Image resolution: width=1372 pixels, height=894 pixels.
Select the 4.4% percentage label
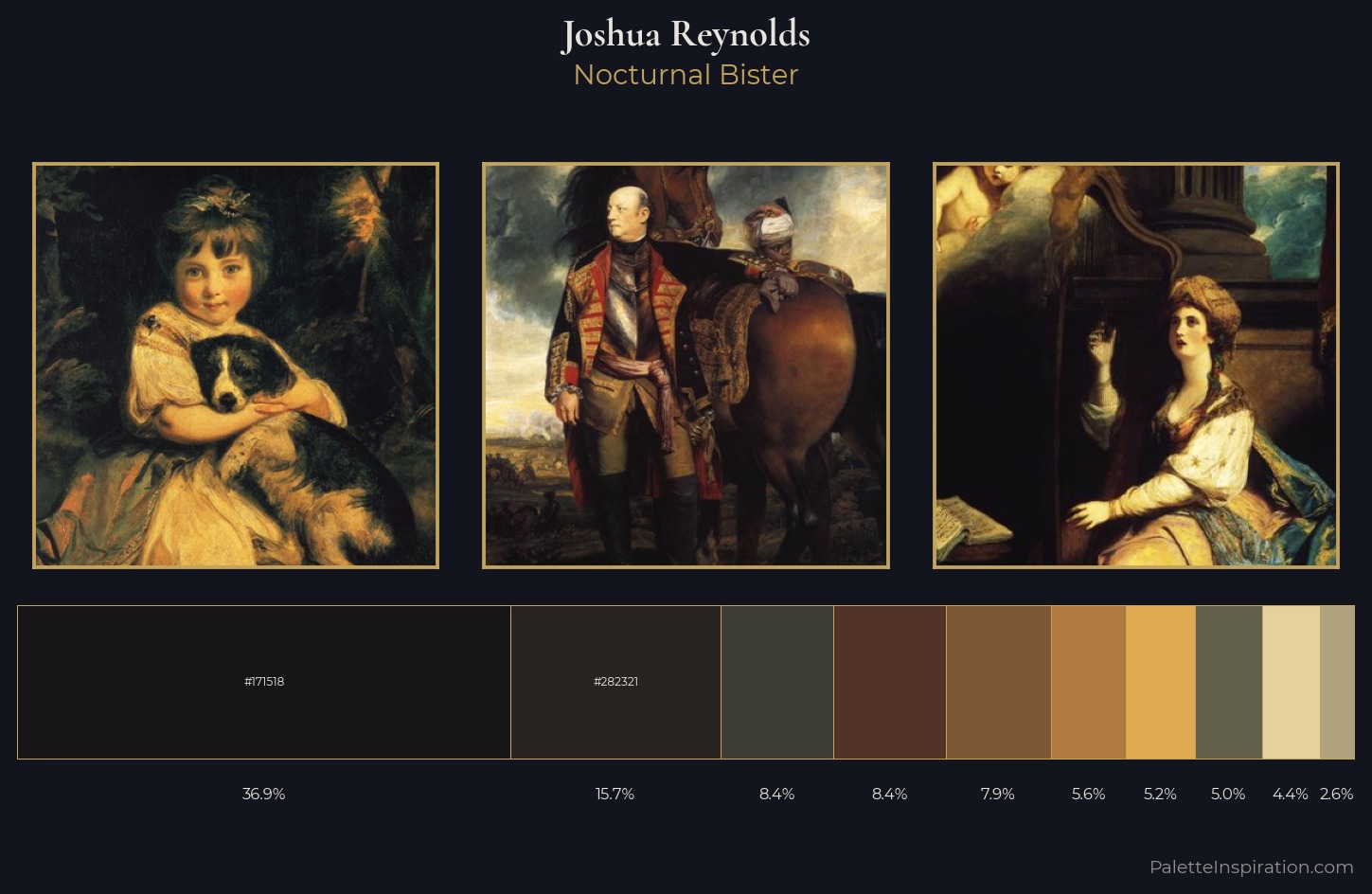1291,794
